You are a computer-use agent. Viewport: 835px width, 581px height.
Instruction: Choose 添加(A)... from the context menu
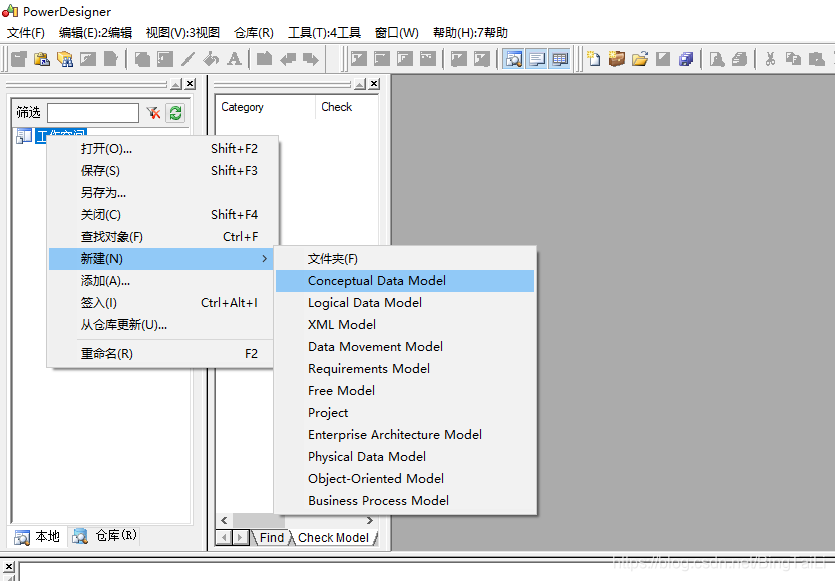tap(163, 281)
